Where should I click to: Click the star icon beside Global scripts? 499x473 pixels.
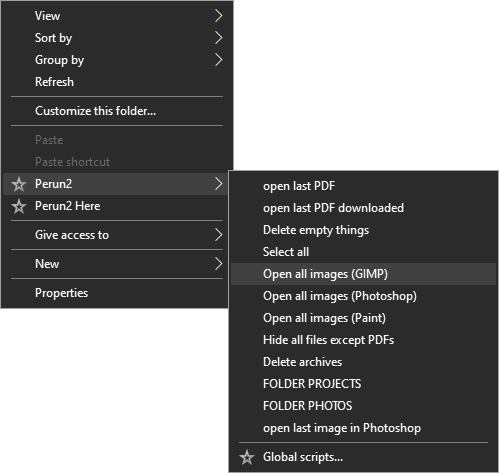tap(247, 457)
